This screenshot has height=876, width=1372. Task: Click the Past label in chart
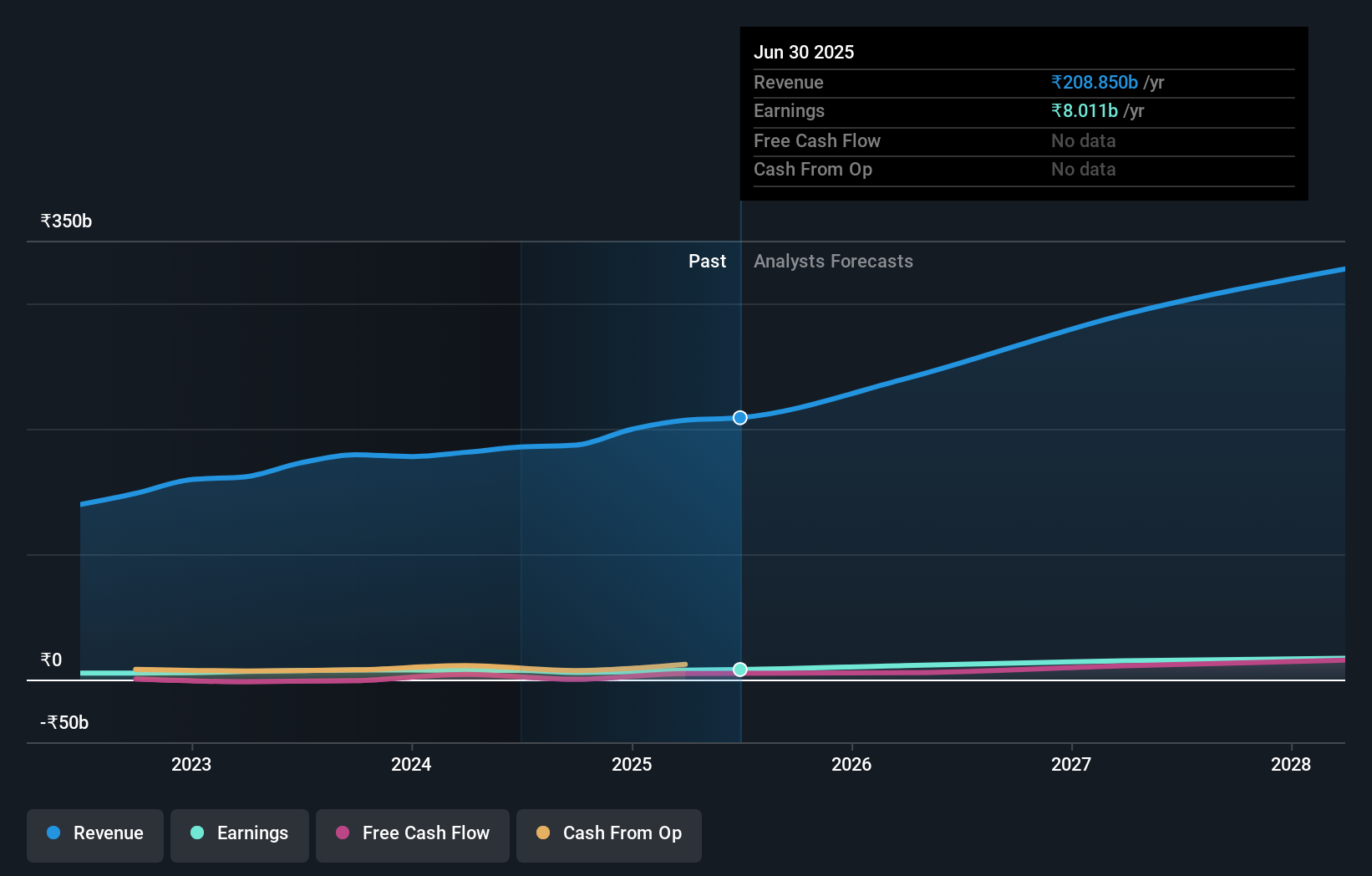(707, 261)
